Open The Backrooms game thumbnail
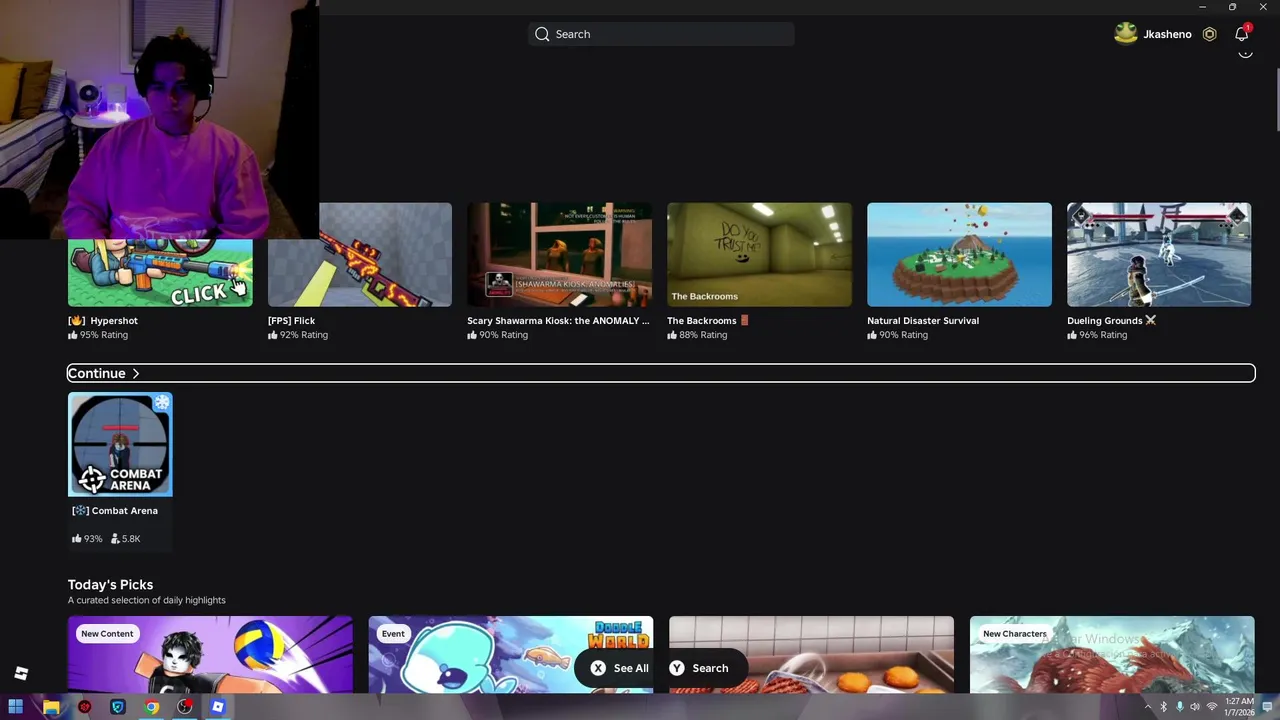Image resolution: width=1280 pixels, height=720 pixels. click(759, 255)
